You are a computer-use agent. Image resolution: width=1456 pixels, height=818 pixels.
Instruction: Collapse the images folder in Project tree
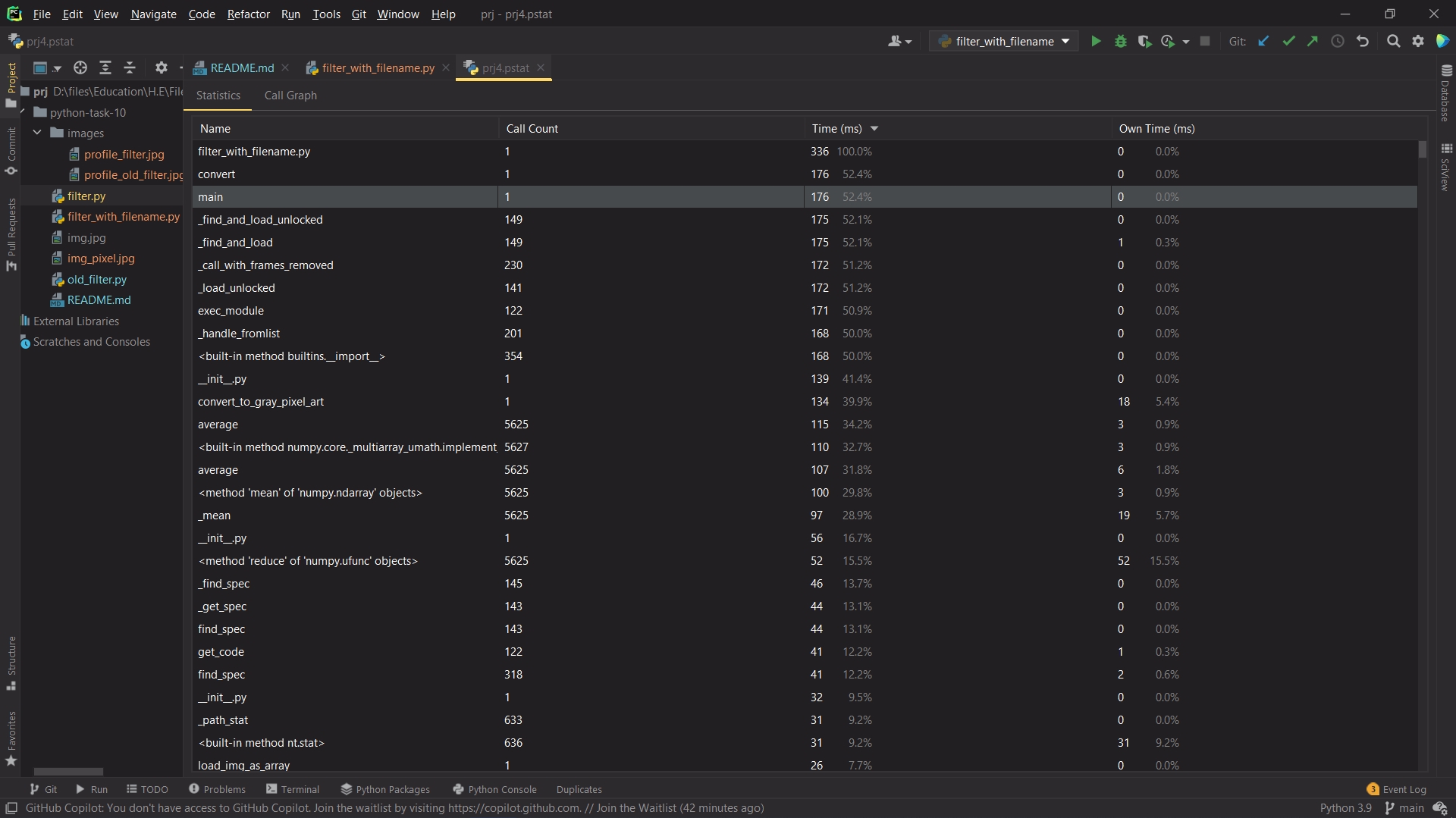click(37, 133)
